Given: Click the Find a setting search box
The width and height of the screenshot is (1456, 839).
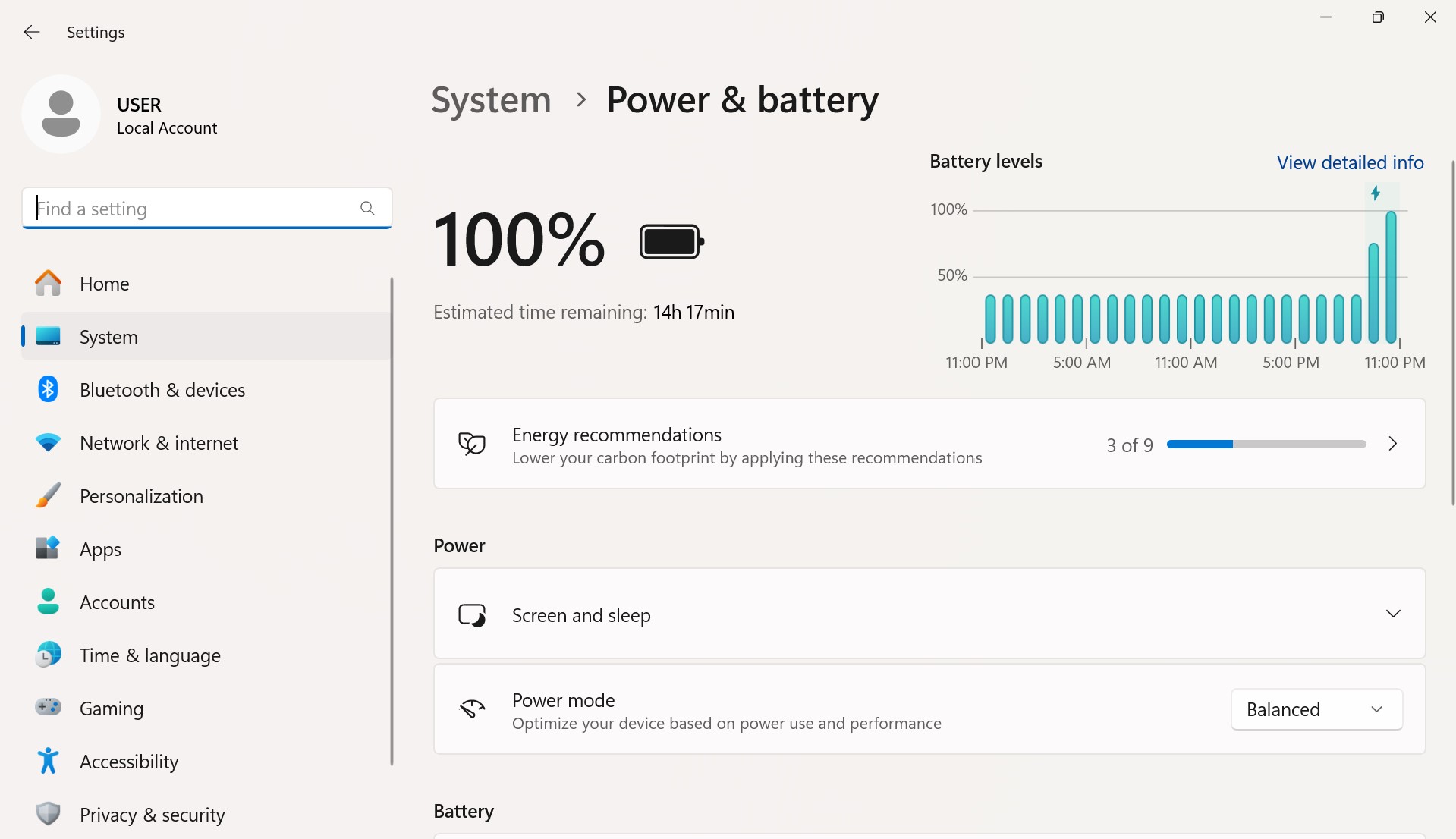Looking at the screenshot, I should [206, 208].
